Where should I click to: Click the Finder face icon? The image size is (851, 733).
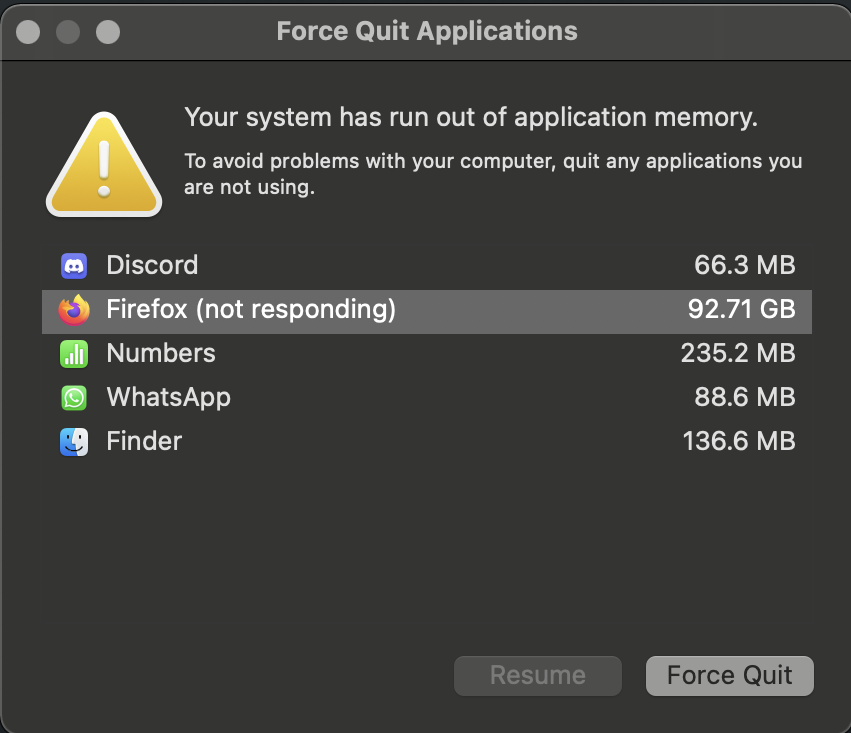74,442
